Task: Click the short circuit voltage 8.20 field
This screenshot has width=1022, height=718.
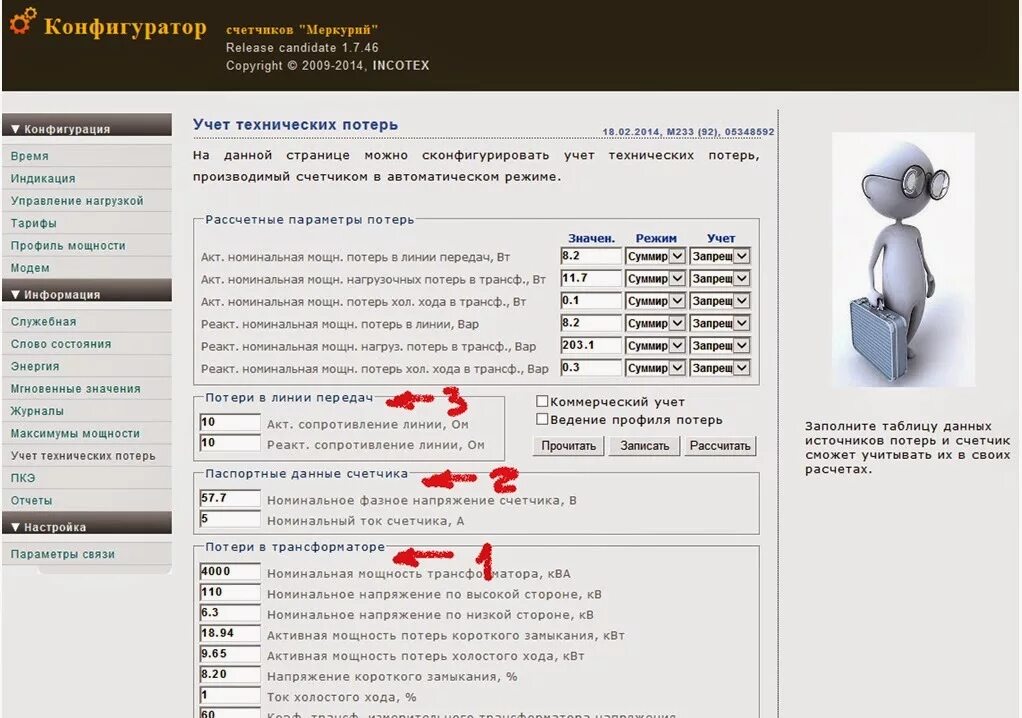Action: [x=229, y=674]
